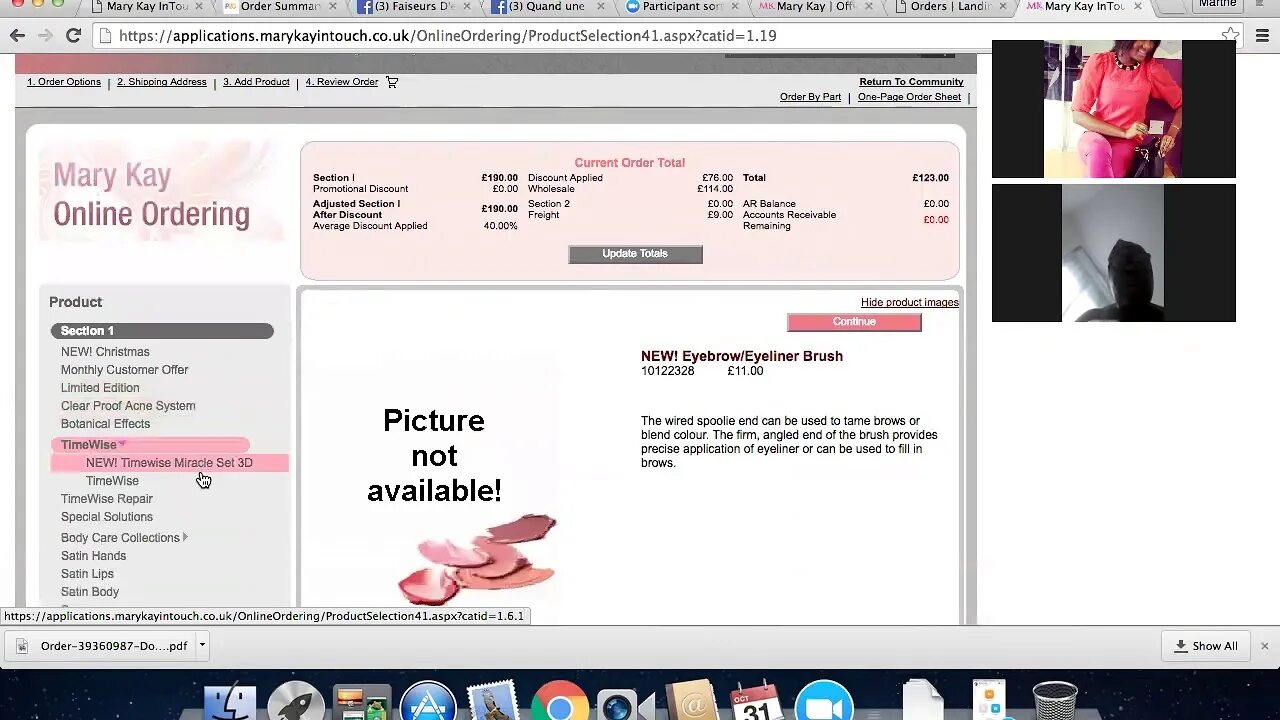Select Satin Body category
The height and width of the screenshot is (720, 1280).
point(90,592)
